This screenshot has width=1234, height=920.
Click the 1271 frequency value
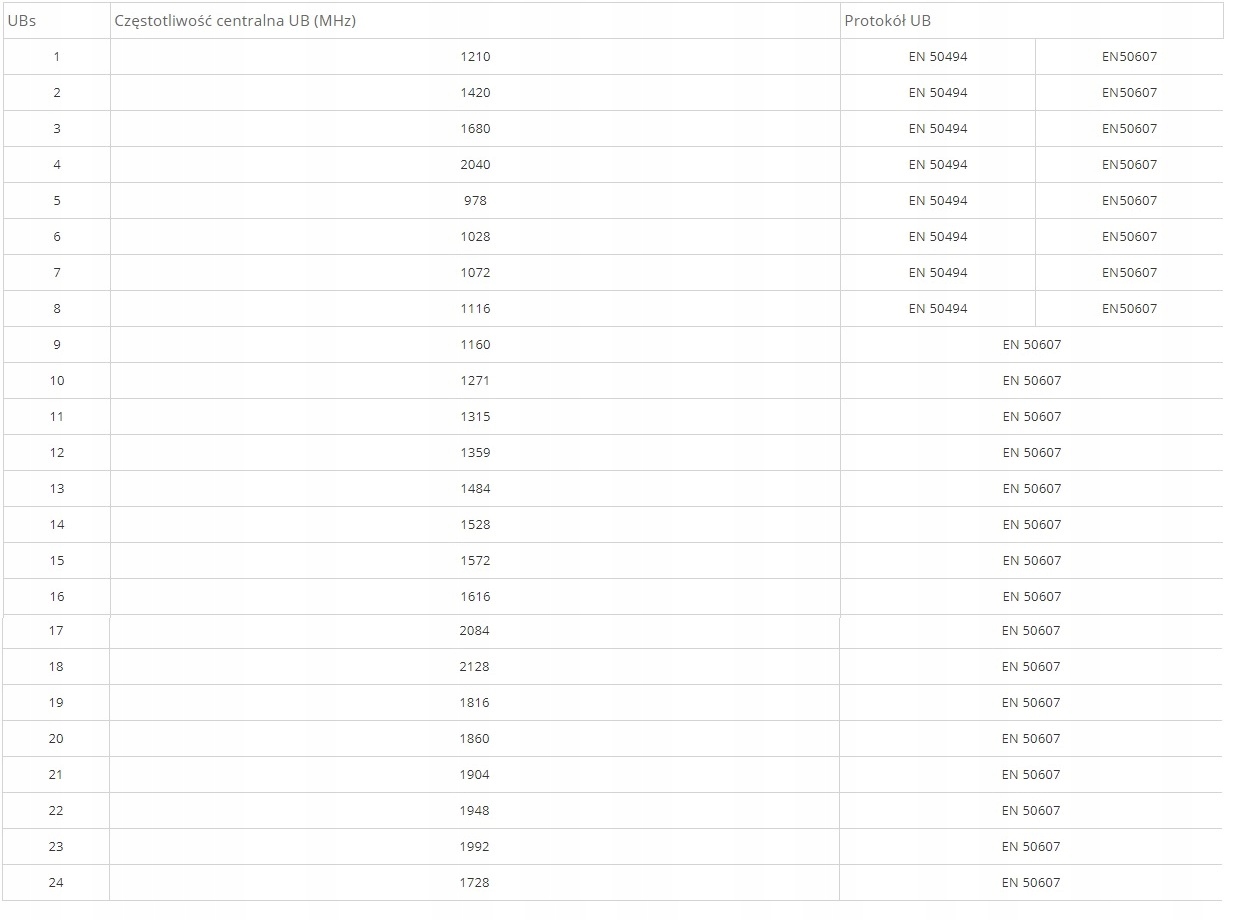(x=475, y=381)
